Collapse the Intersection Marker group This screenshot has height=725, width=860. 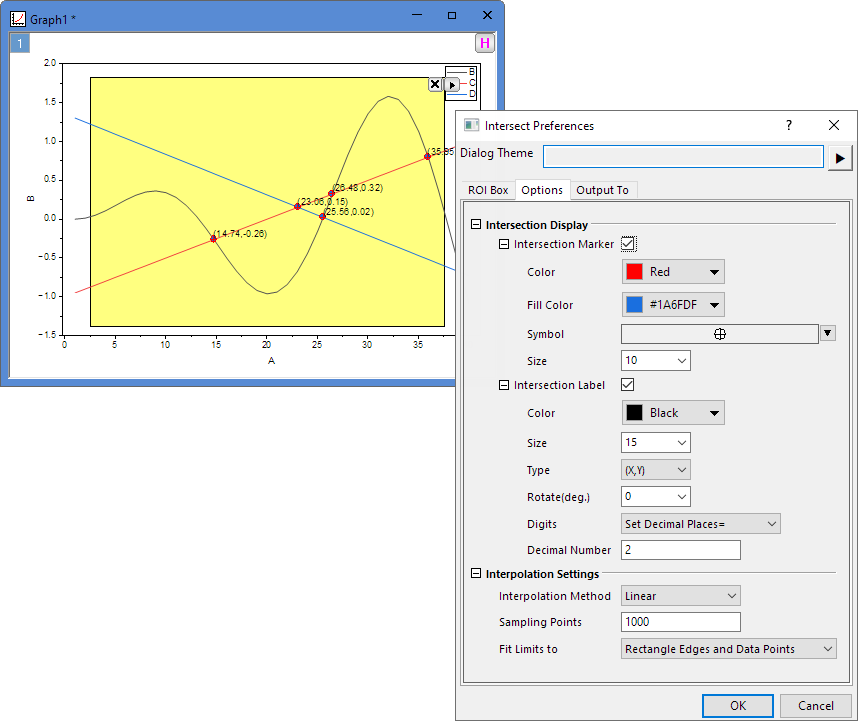503,243
